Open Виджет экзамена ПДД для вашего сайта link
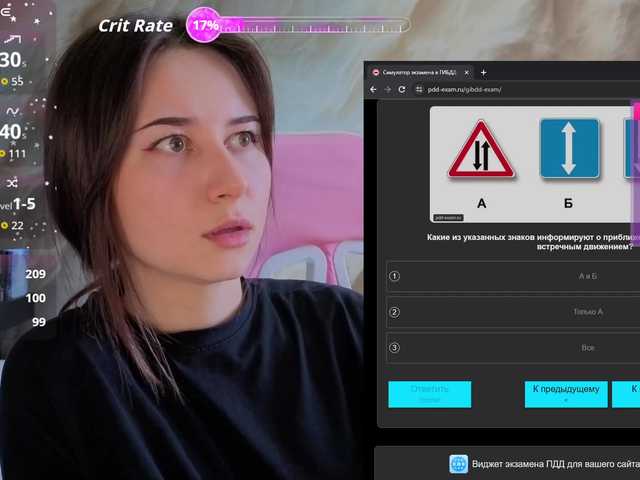Viewport: 640px width, 480px height. (x=556, y=464)
